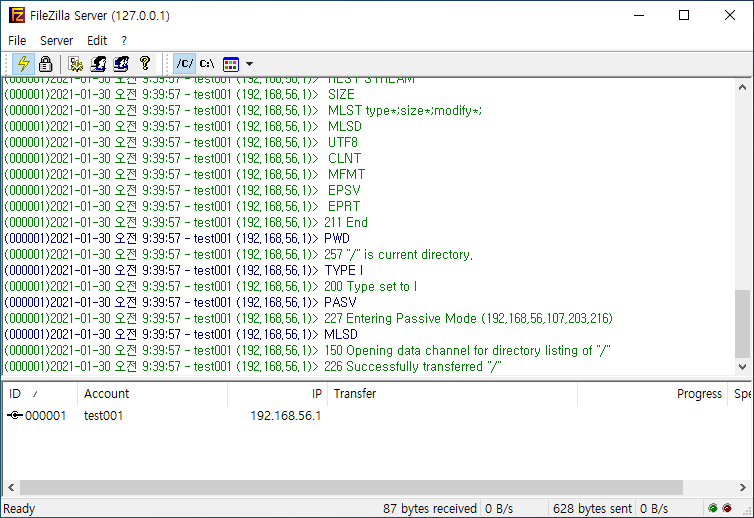Viewport: 754px width, 518px height.
Task: Expand the dropdown arrow beside the grid icon
Action: click(249, 63)
